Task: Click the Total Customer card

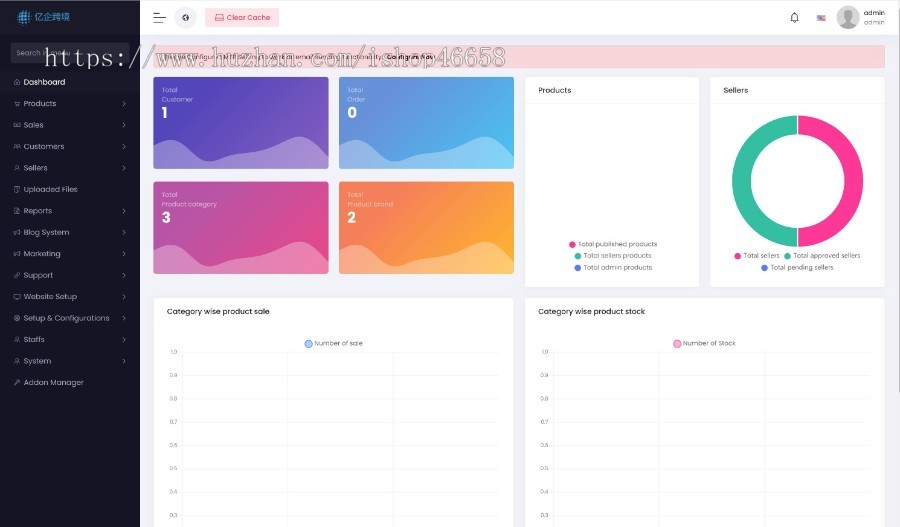Action: coord(241,123)
